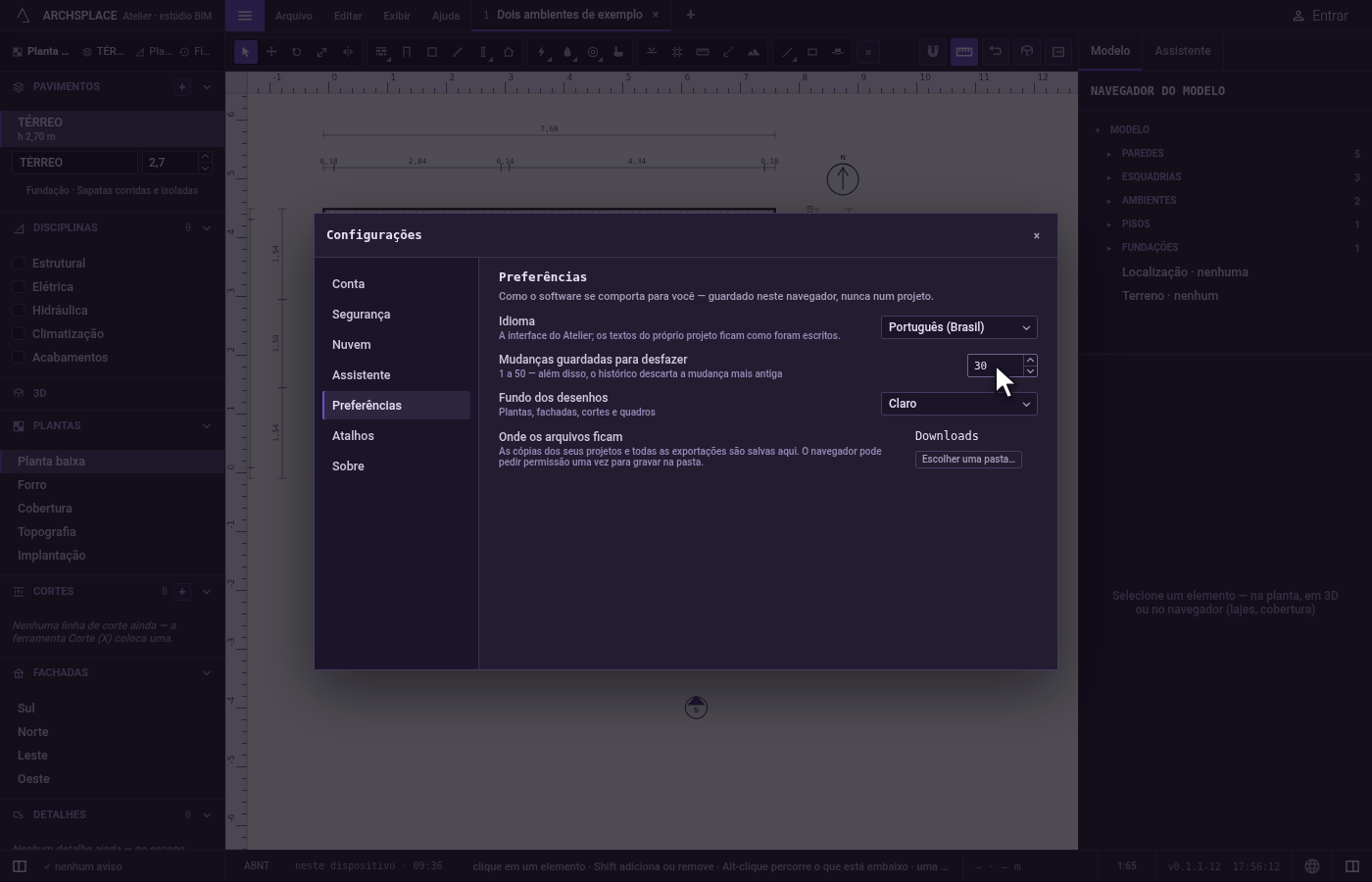Open the Arquivo menu

pos(294,16)
